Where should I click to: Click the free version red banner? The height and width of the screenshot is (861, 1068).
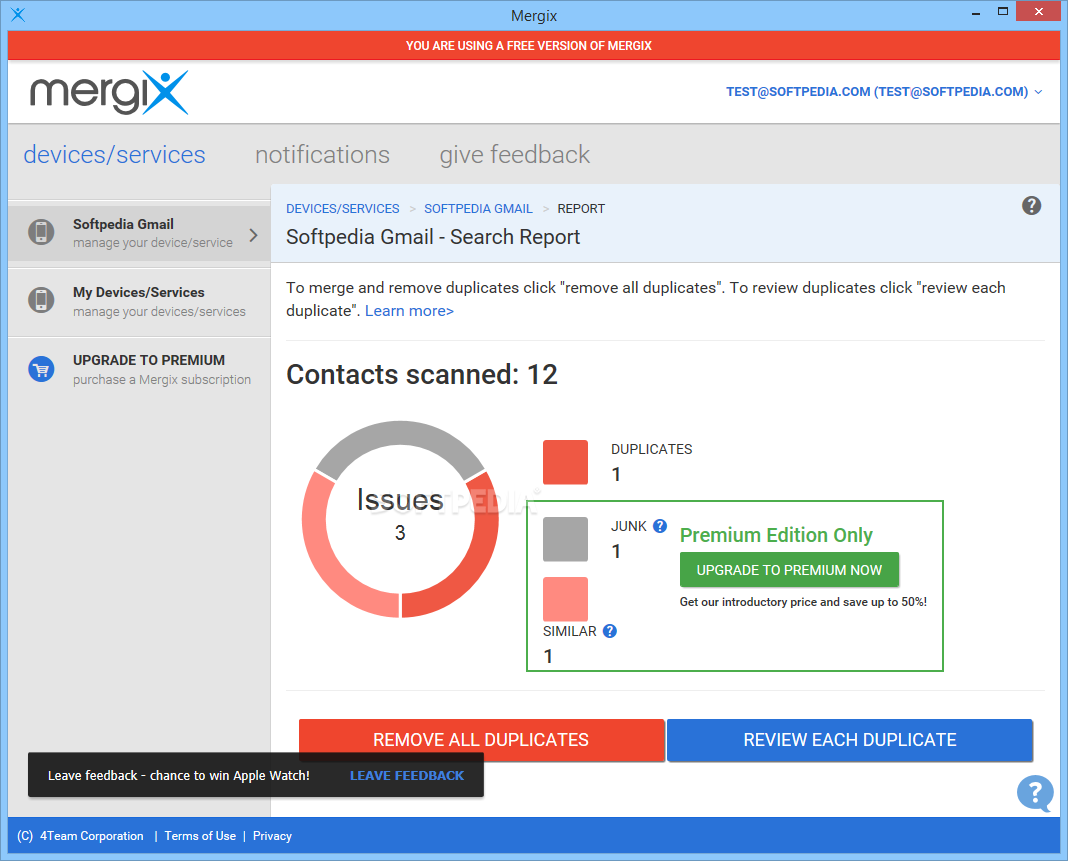534,46
